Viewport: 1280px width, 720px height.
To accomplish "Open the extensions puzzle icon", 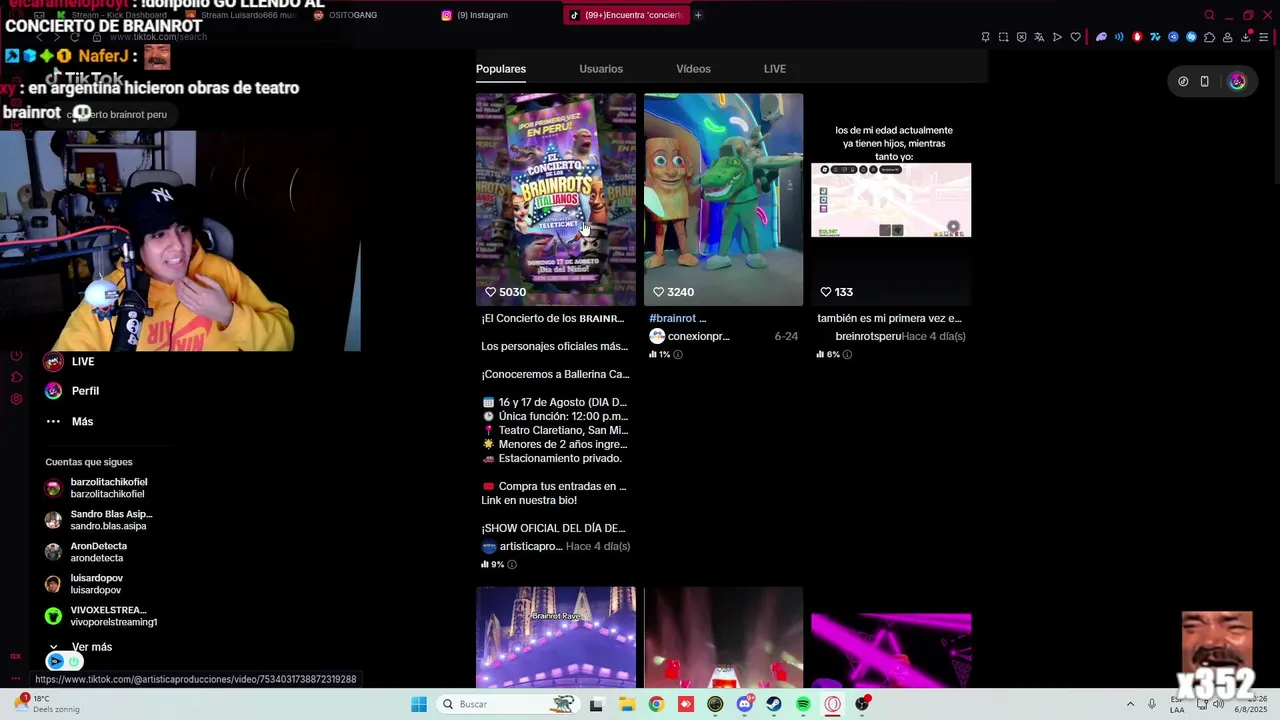I will (1209, 37).
